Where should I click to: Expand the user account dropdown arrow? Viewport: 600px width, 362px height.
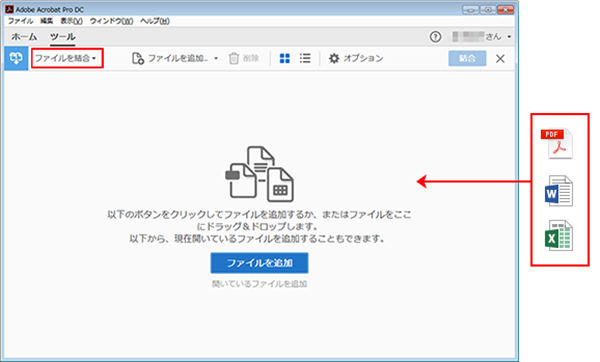pyautogui.click(x=509, y=37)
